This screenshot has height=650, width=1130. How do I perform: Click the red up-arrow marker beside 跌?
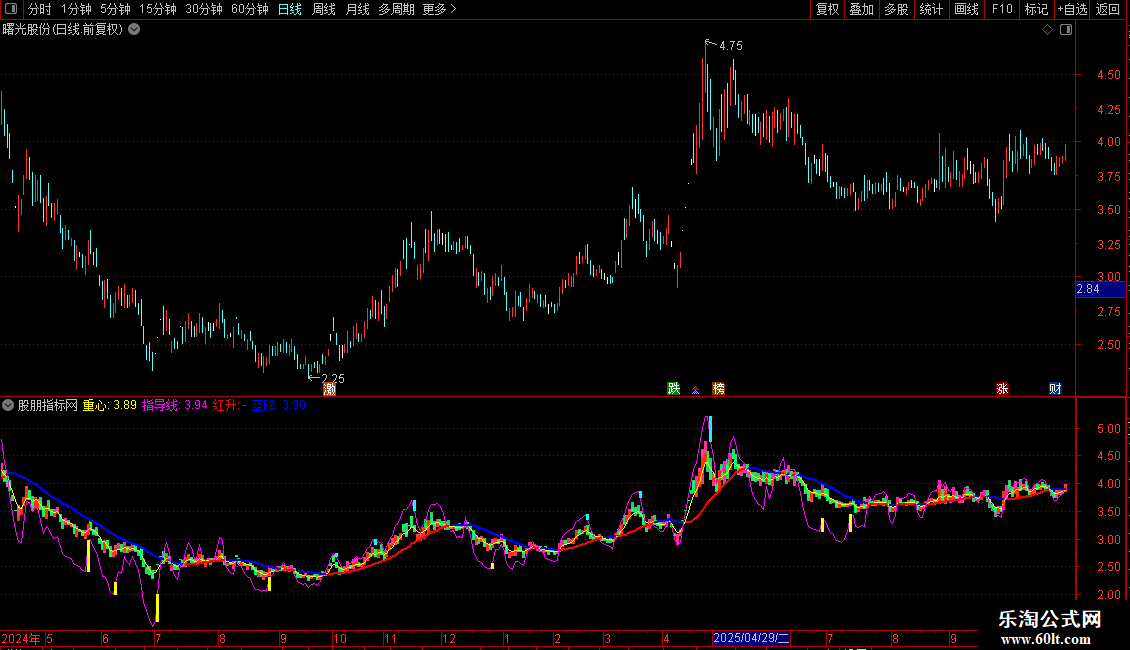[695, 390]
